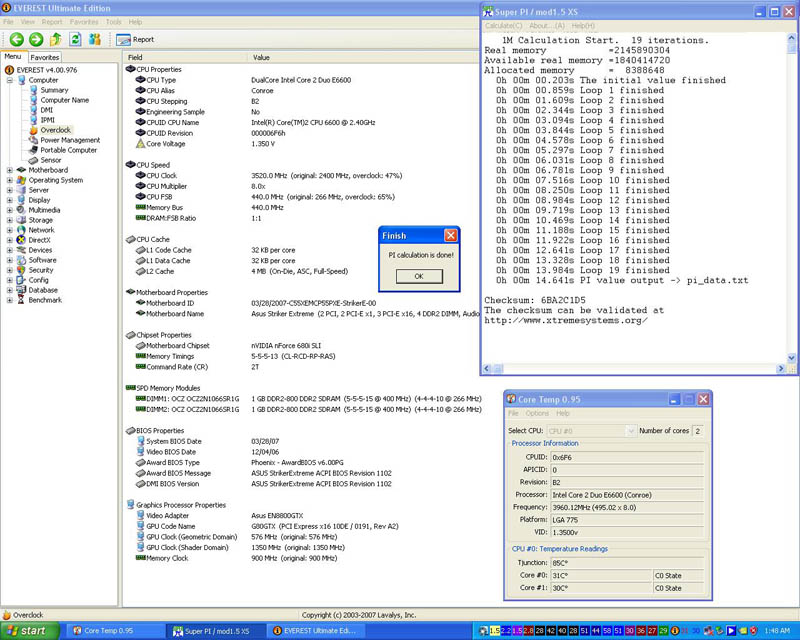Select the Overclock tree item
Screen dimensions: 800x640
[x=56, y=130]
